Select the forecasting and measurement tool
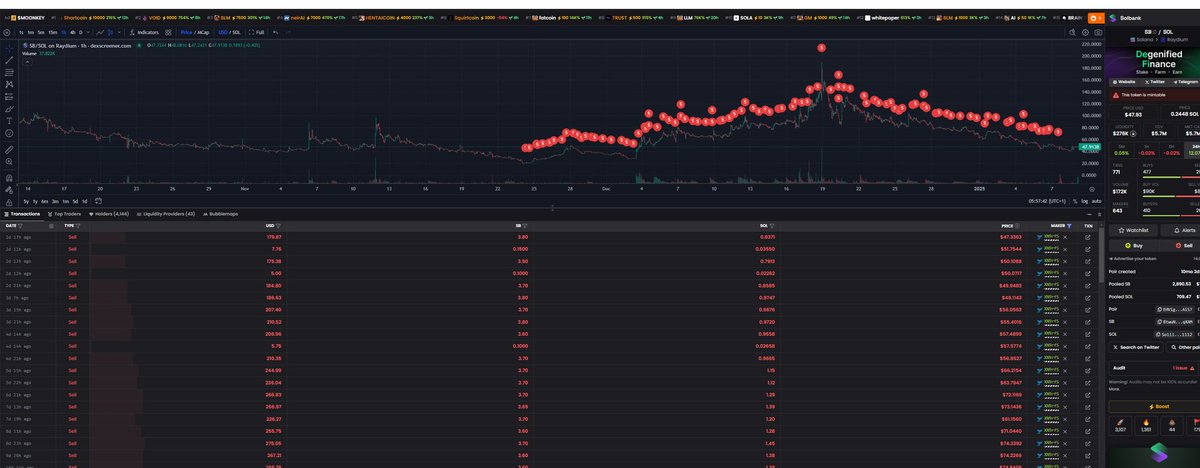This screenshot has width=1200, height=468. coord(9,96)
